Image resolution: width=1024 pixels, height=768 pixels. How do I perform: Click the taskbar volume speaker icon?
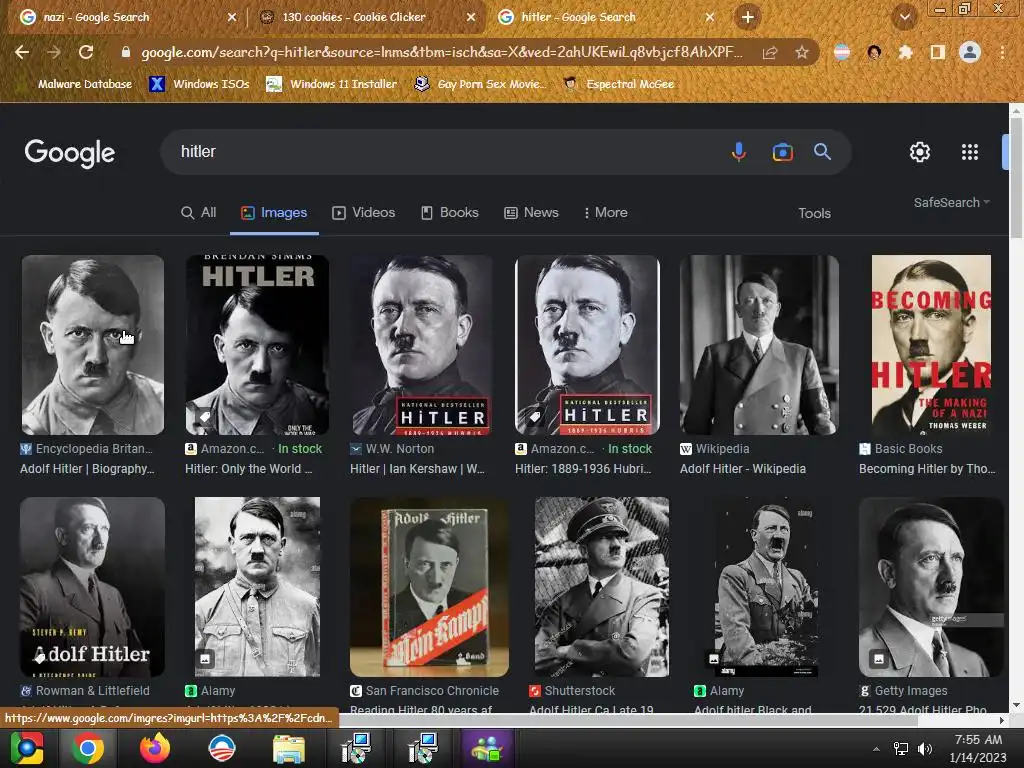pyautogui.click(x=925, y=748)
